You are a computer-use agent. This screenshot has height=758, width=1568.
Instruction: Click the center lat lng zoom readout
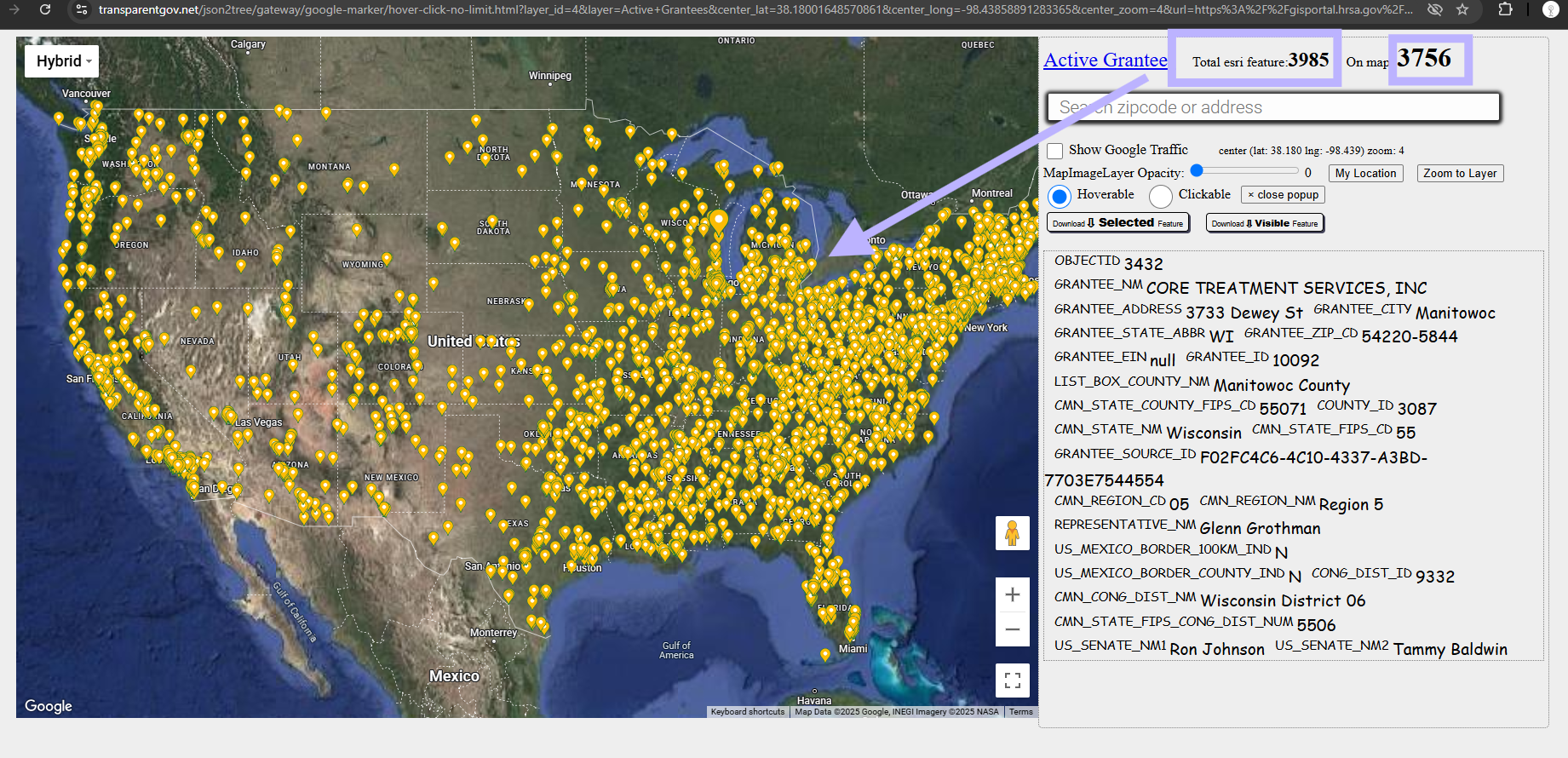[1311, 151]
